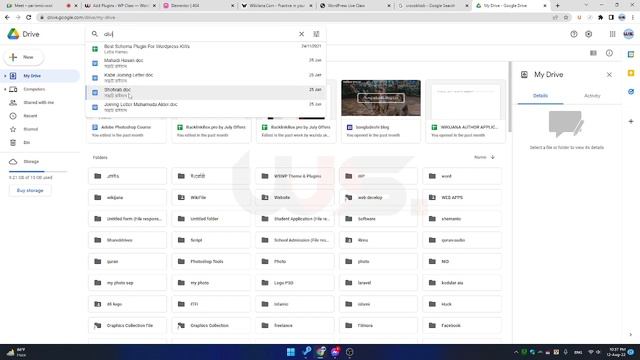Click the Name sort label
The image size is (640, 360).
[480, 157]
